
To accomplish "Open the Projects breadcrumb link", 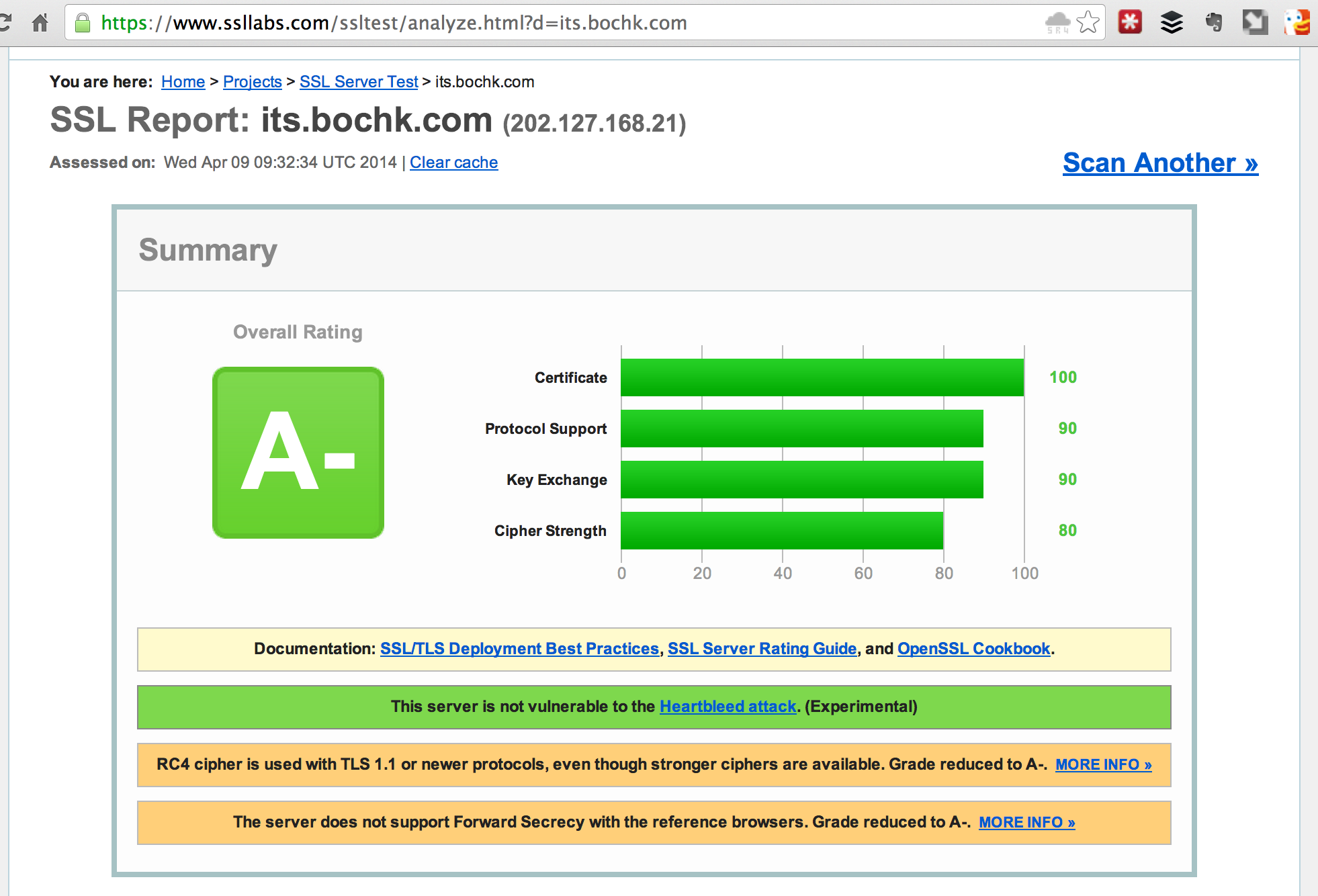I will point(252,82).
